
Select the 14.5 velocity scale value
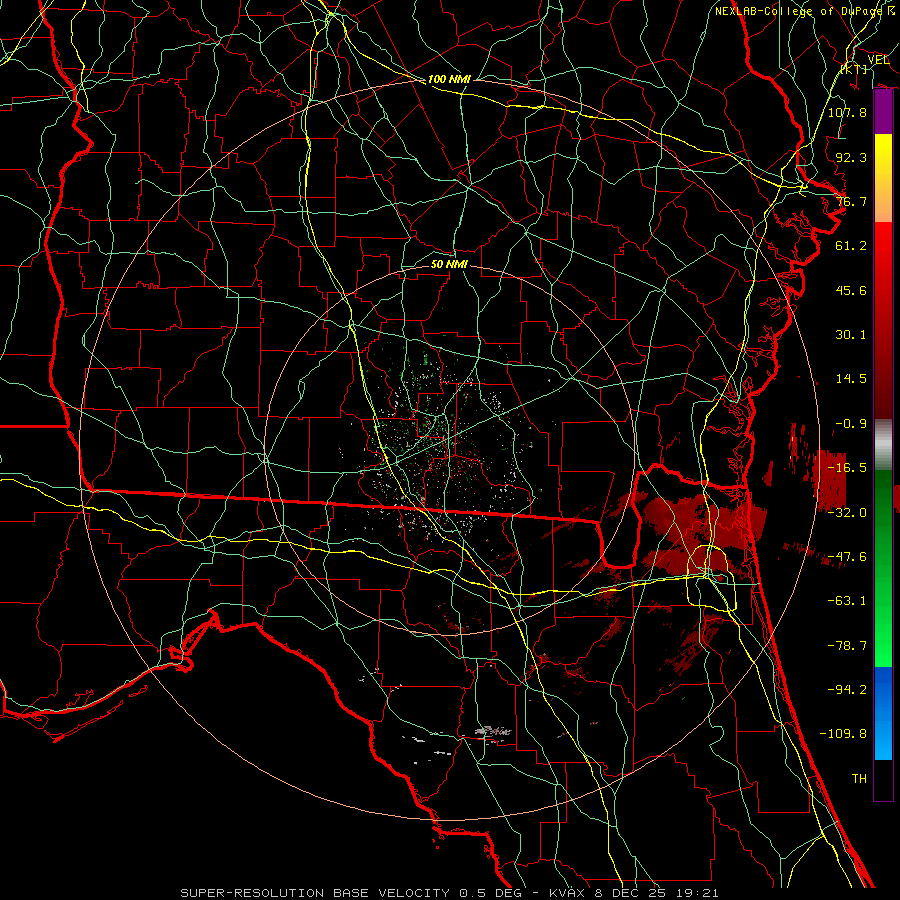coord(851,379)
